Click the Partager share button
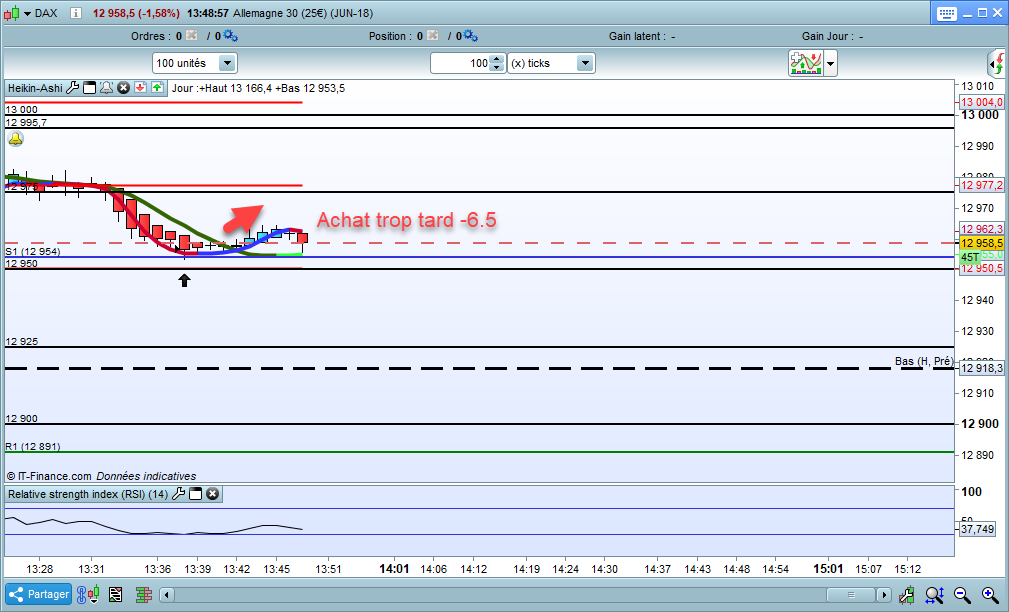The width and height of the screenshot is (1009, 612). (x=38, y=594)
